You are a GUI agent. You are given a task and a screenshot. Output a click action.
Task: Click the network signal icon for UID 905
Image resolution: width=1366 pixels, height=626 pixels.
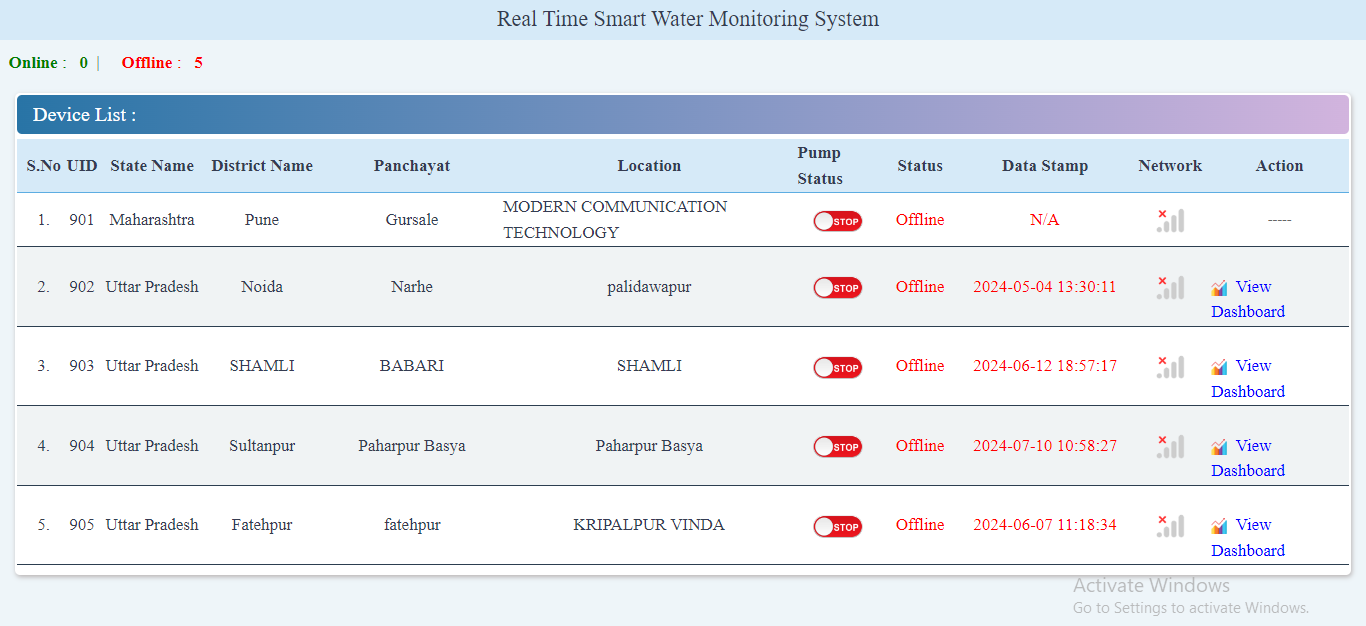pos(1170,525)
